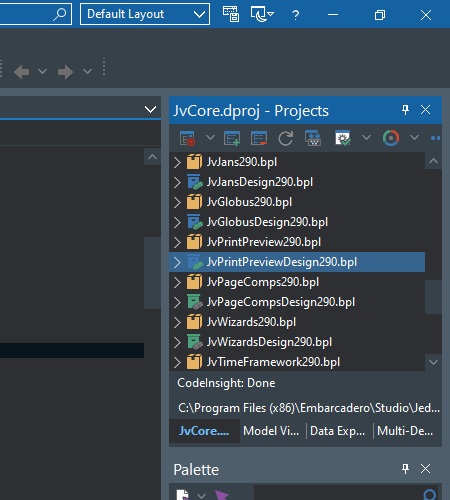The width and height of the screenshot is (450, 500).
Task: Click the Save Desktop layout icon
Action: tap(231, 14)
